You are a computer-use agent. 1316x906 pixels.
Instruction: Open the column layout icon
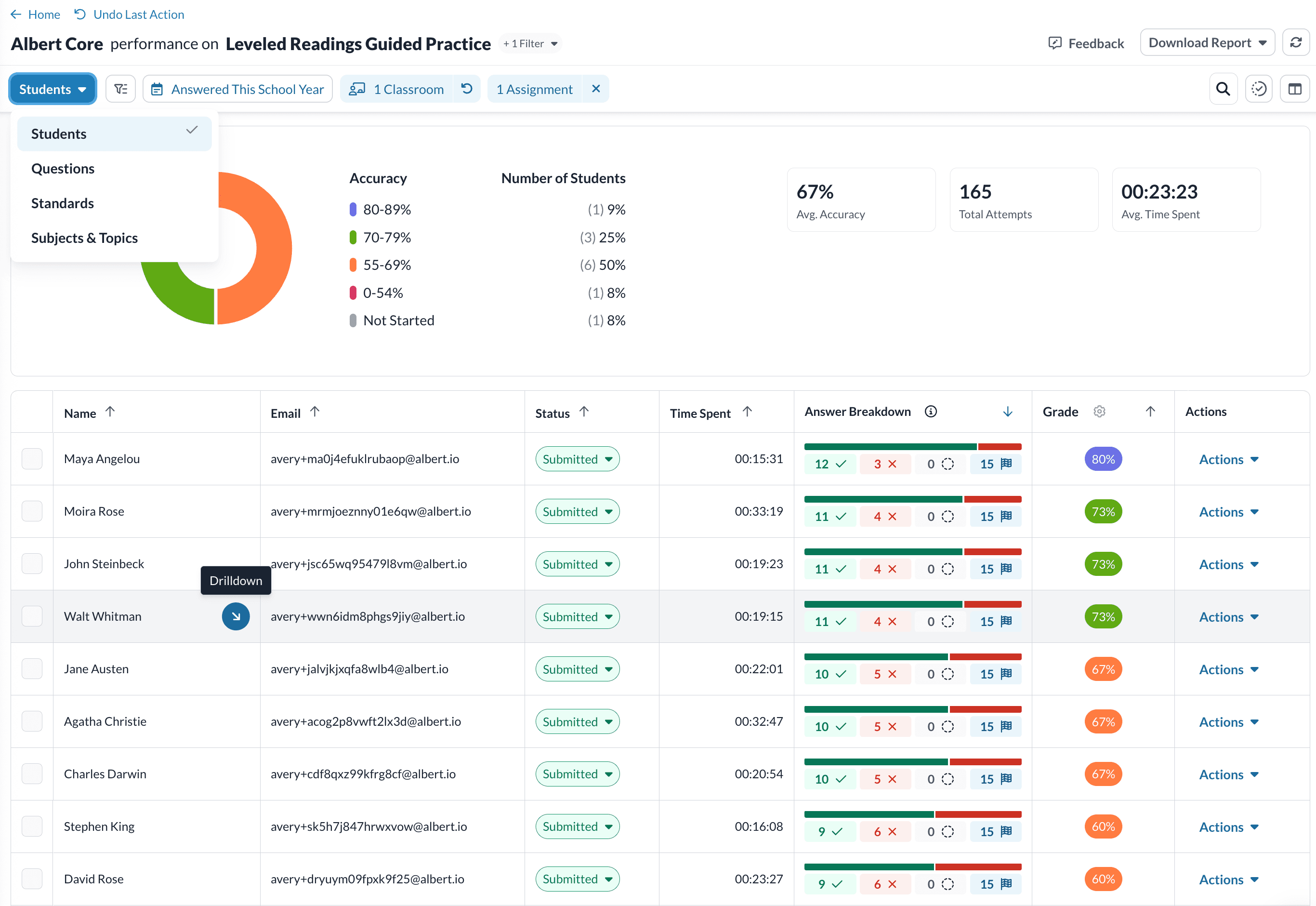(x=1294, y=89)
